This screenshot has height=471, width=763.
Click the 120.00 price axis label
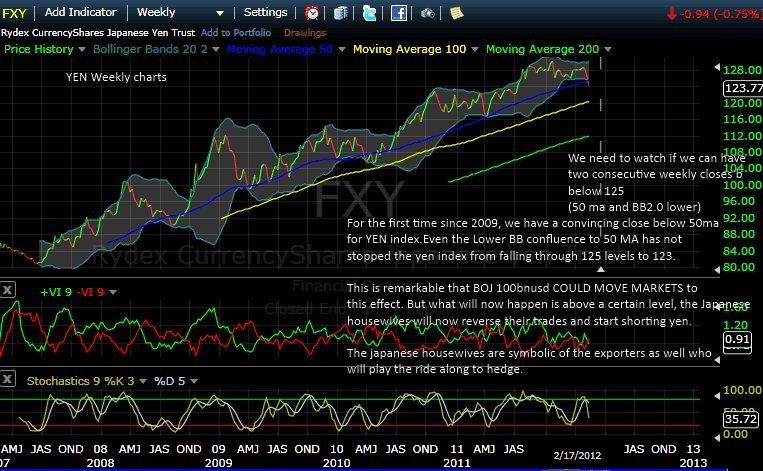(743, 103)
